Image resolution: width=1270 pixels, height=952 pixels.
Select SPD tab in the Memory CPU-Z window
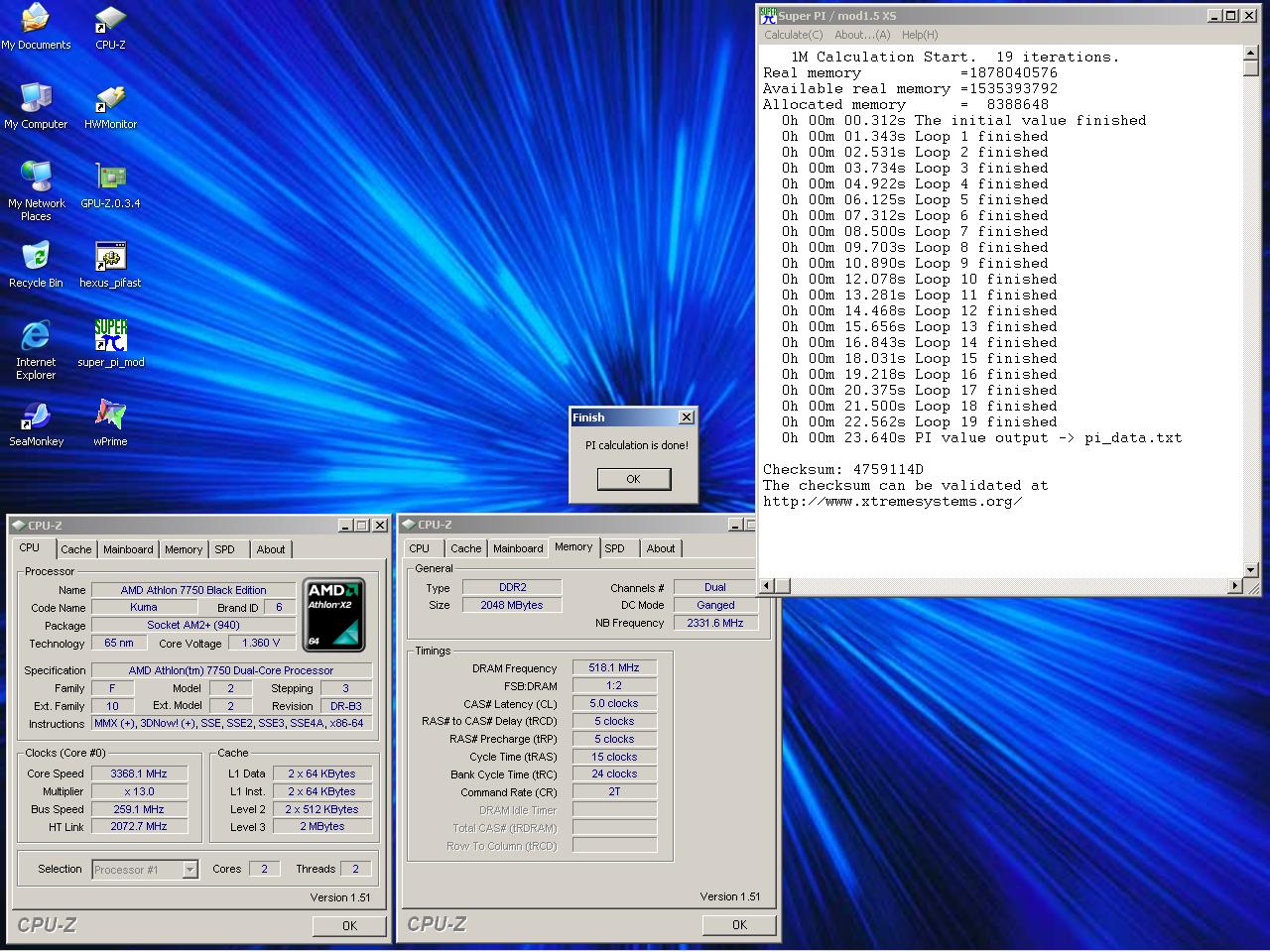click(615, 548)
